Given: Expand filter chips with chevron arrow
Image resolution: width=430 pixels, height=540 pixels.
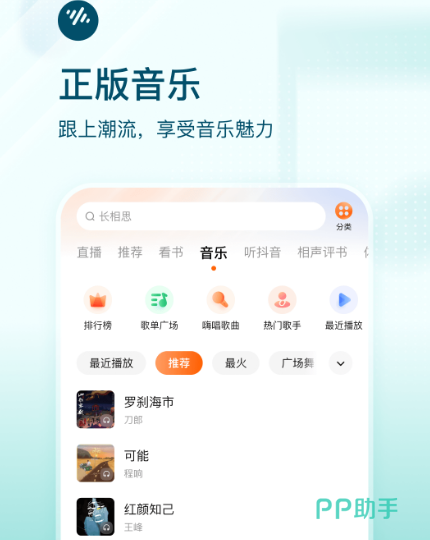Looking at the screenshot, I should (x=340, y=363).
